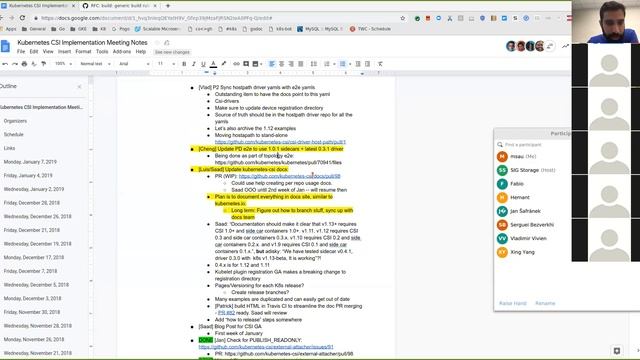Open the external-attacher issues link
The width and height of the screenshot is (640, 360).
pos(266,347)
